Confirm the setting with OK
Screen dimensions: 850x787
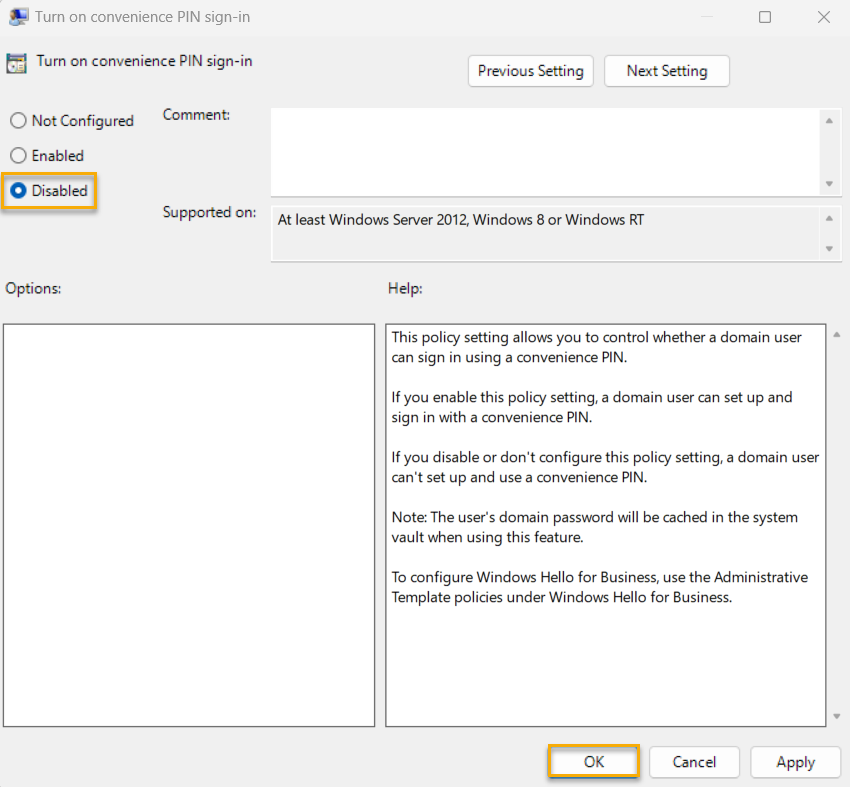[594, 762]
